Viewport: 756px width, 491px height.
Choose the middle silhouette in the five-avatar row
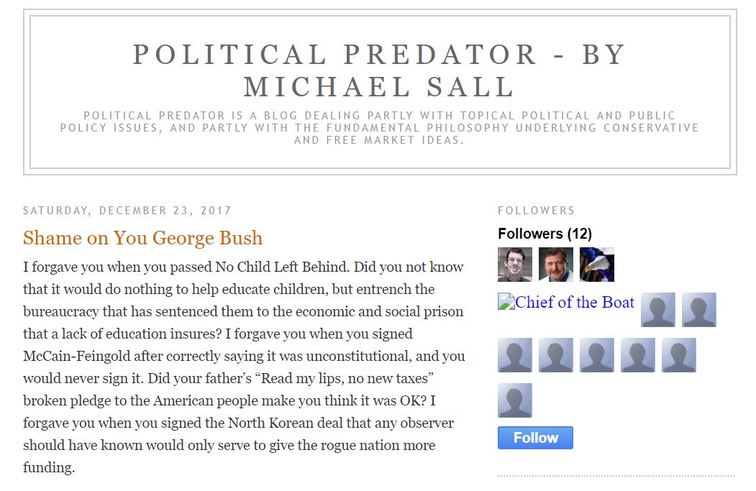pyautogui.click(x=596, y=355)
